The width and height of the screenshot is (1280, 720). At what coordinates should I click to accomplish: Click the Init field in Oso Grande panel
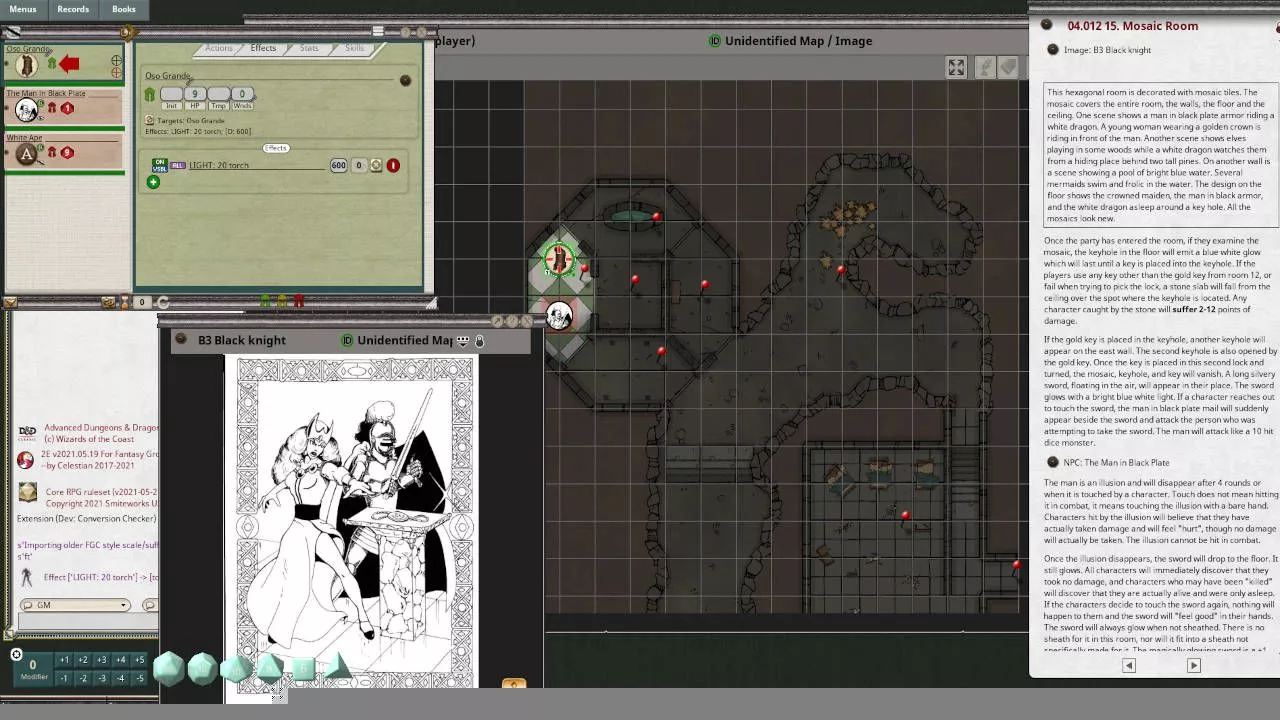(x=171, y=94)
